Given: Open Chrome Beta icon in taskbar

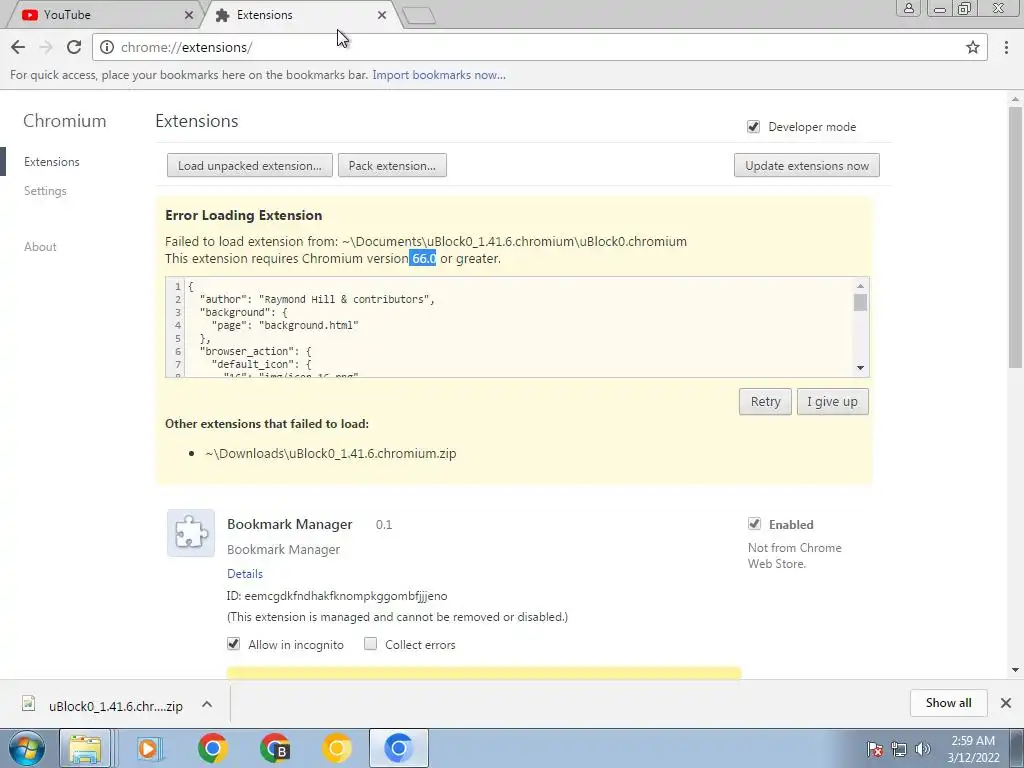Looking at the screenshot, I should [x=275, y=748].
